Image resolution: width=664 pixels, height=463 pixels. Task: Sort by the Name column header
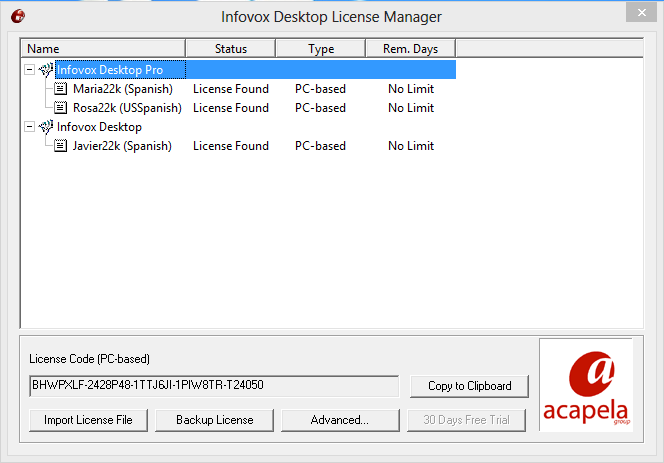pos(103,48)
